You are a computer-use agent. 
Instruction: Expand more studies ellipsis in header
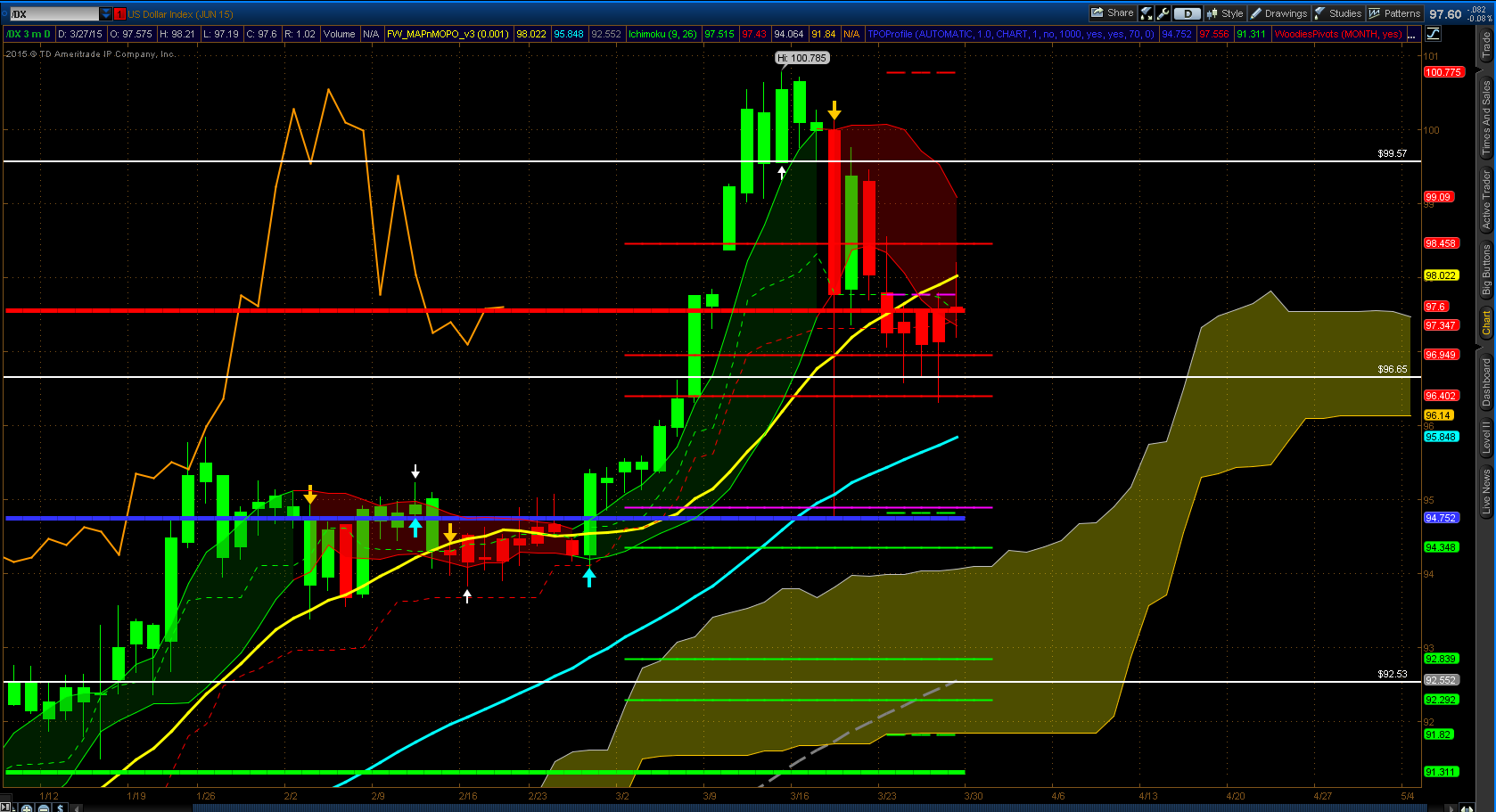(1411, 34)
